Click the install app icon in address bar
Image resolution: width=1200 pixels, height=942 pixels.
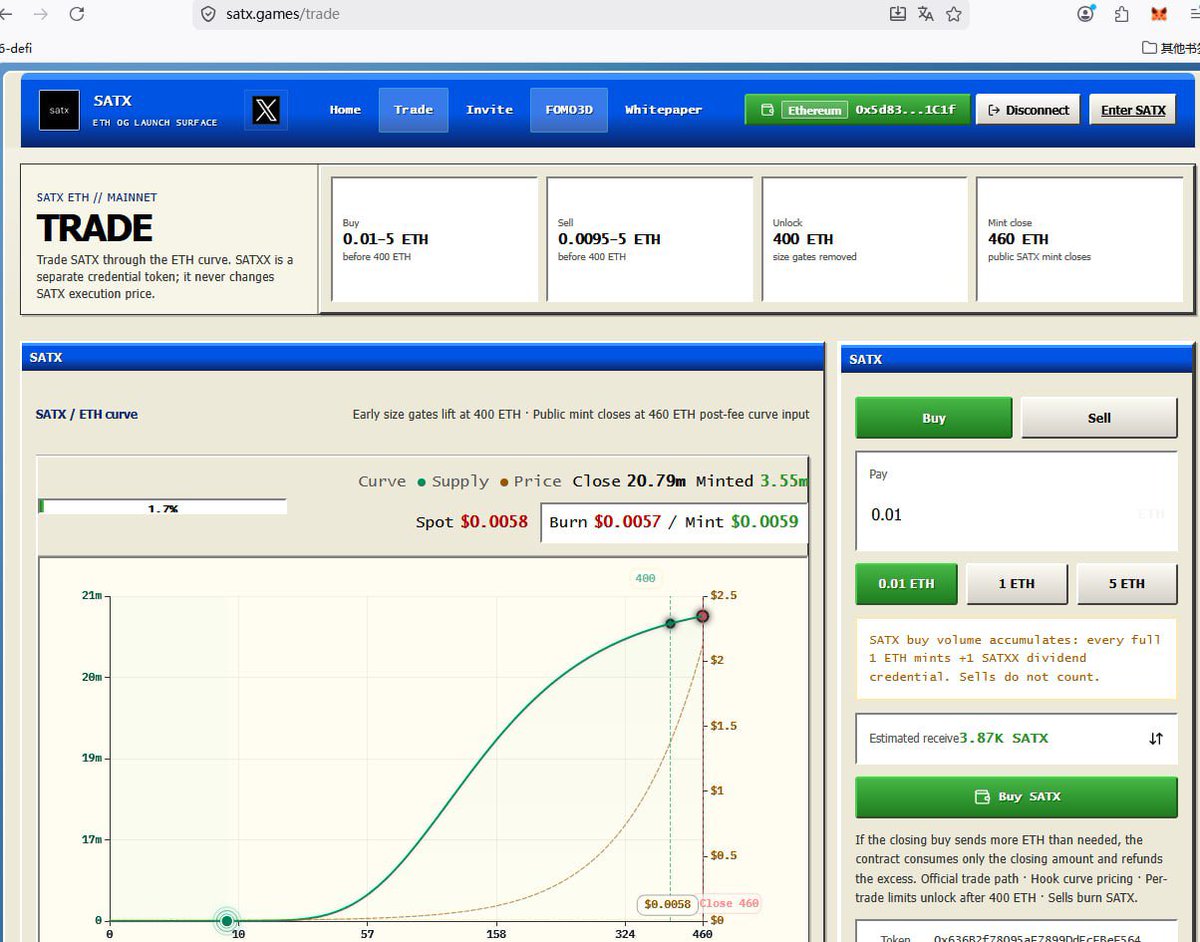tap(897, 14)
